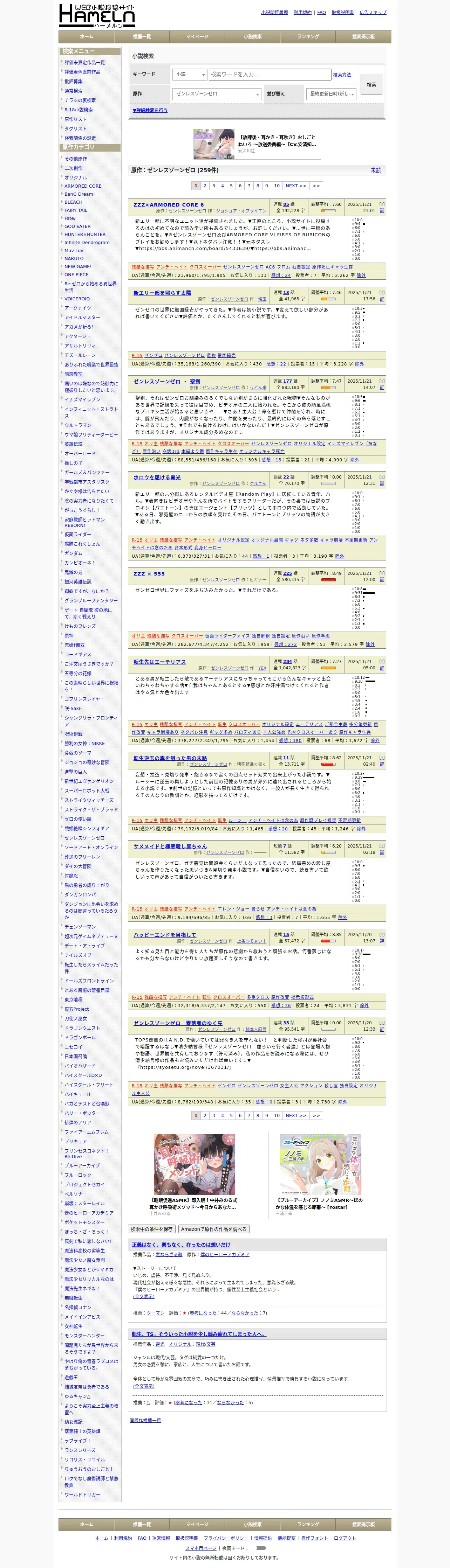Screen dimensions: 450x1568
Task: Click rating bar of ハッピーエンドを目指して
Action: [328, 940]
